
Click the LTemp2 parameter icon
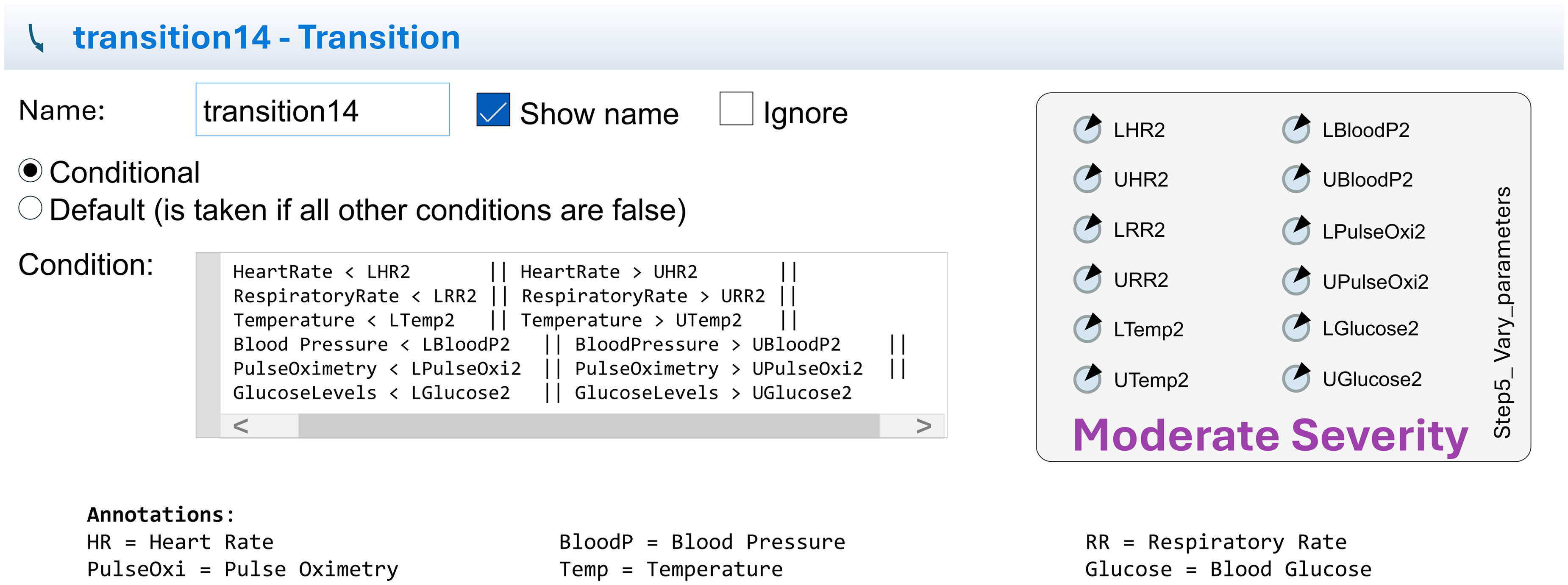click(x=1087, y=328)
